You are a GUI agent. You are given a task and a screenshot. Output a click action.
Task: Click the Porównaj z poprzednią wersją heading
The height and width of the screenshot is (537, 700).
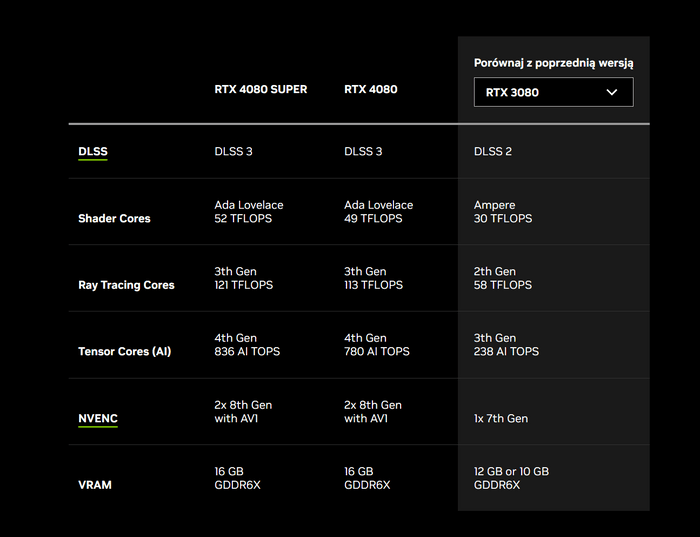(554, 63)
